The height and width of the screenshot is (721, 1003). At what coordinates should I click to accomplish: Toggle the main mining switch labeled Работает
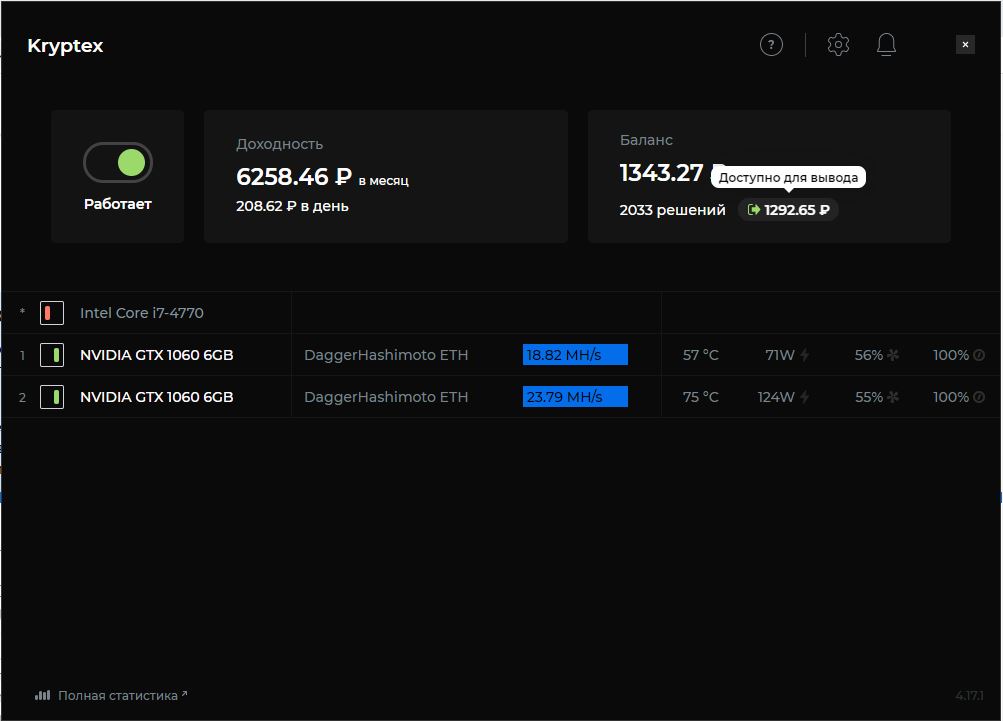(118, 162)
